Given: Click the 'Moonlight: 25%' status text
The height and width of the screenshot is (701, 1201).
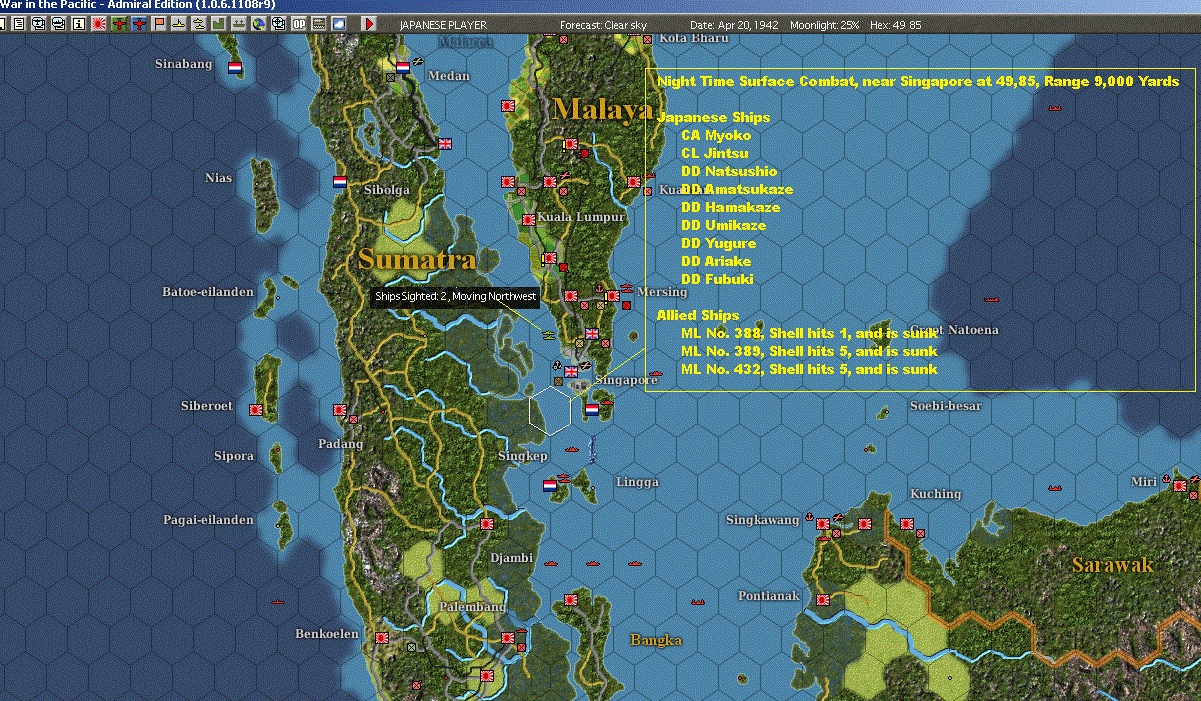Looking at the screenshot, I should [x=824, y=23].
